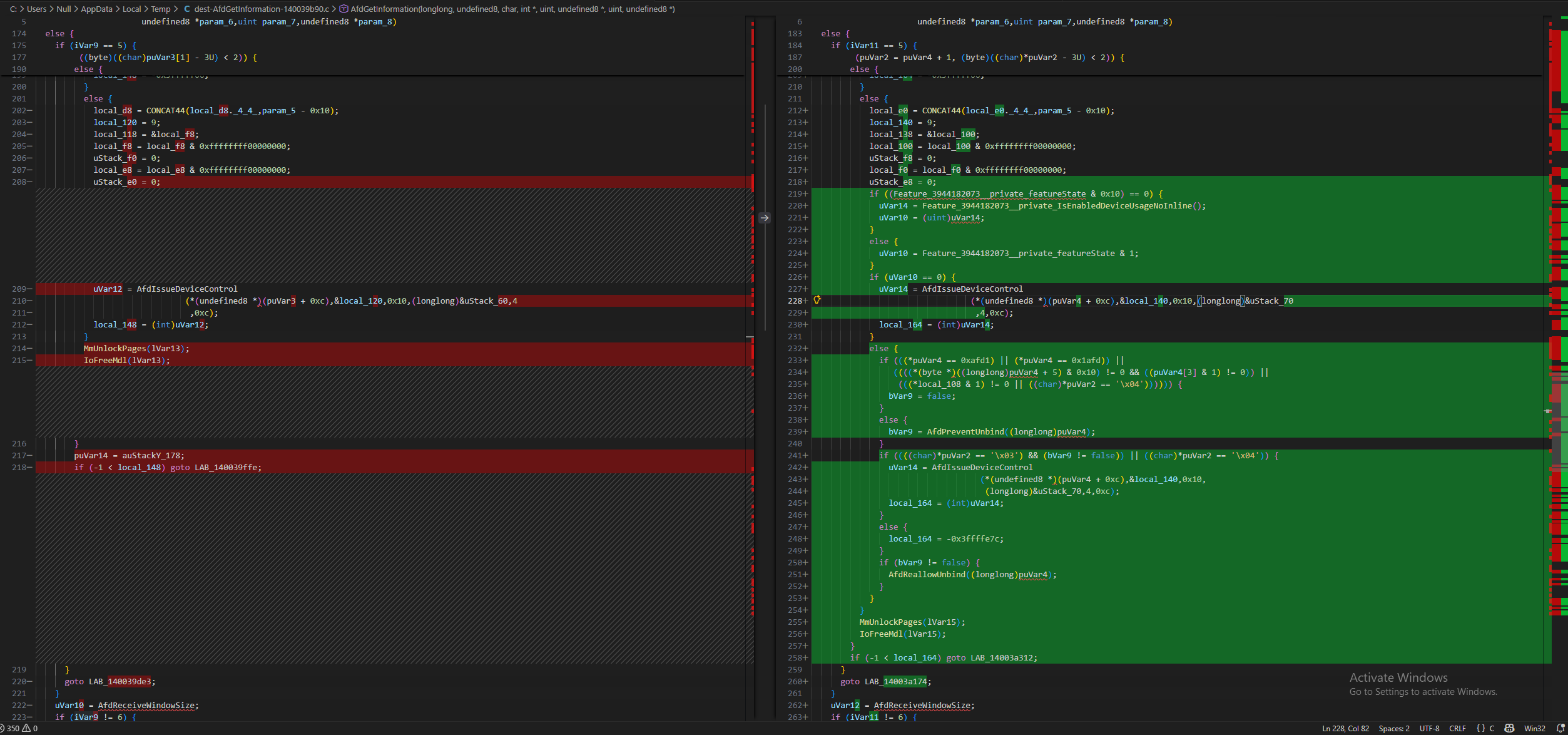Click the errors count icon showing 350
Screen dimensions: 1568x735
point(9,728)
